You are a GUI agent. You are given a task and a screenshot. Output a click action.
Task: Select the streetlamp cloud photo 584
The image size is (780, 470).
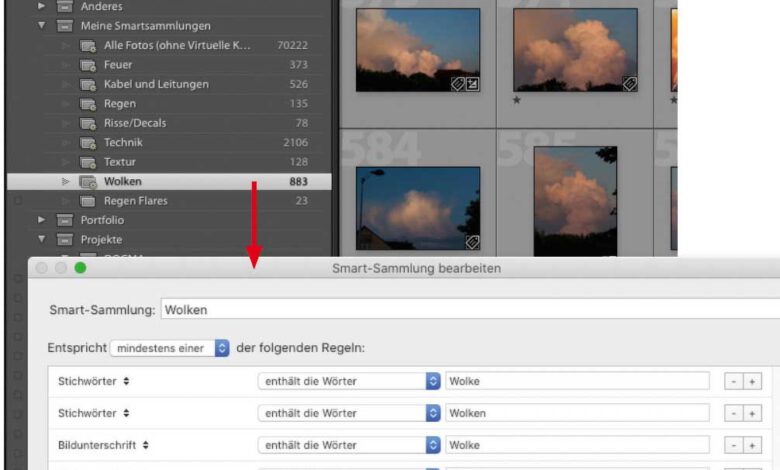pos(418,208)
